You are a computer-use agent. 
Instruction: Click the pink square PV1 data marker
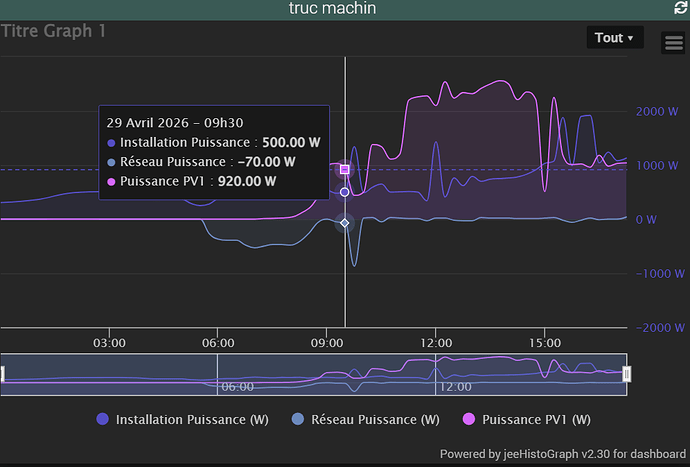pyautogui.click(x=345, y=169)
